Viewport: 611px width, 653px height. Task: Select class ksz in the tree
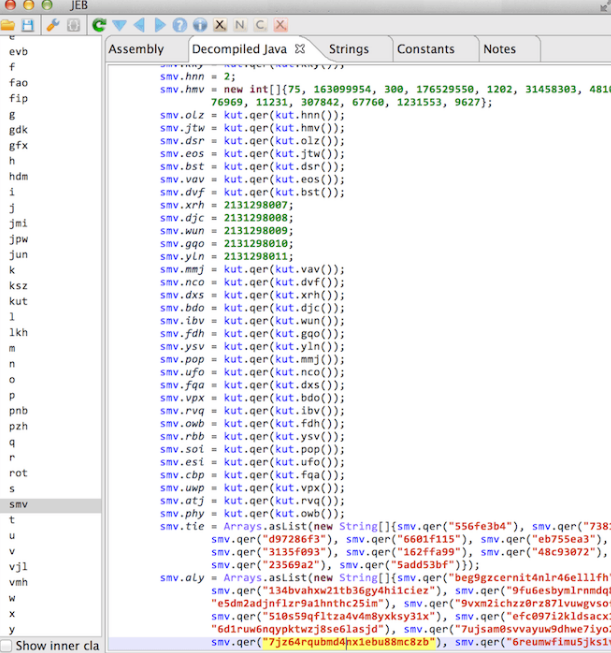(19, 286)
